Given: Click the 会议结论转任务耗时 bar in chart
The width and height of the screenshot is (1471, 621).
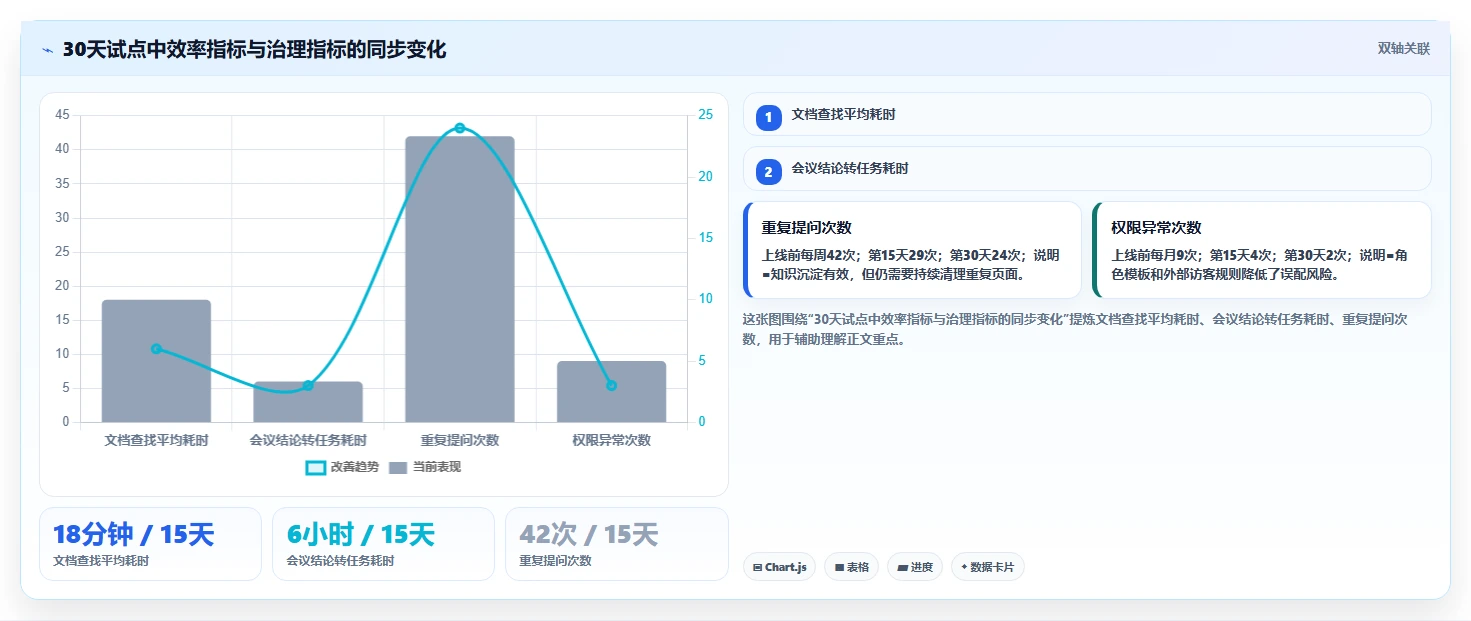Looking at the screenshot, I should click(308, 402).
